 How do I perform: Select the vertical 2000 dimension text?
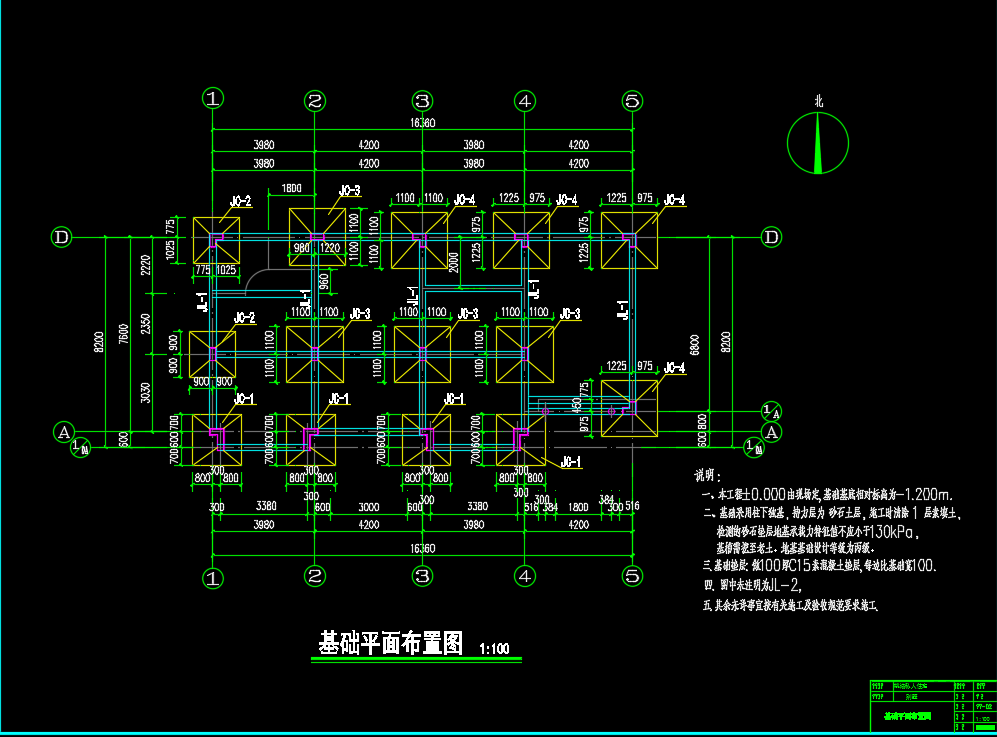click(453, 263)
